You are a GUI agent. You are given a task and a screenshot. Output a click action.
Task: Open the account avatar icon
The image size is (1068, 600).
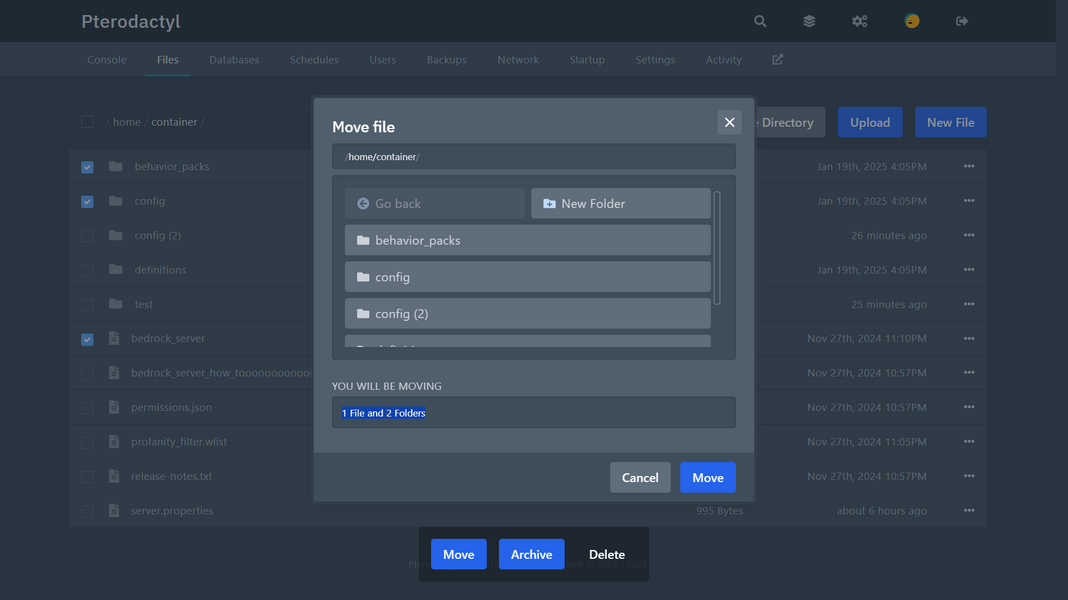[912, 21]
